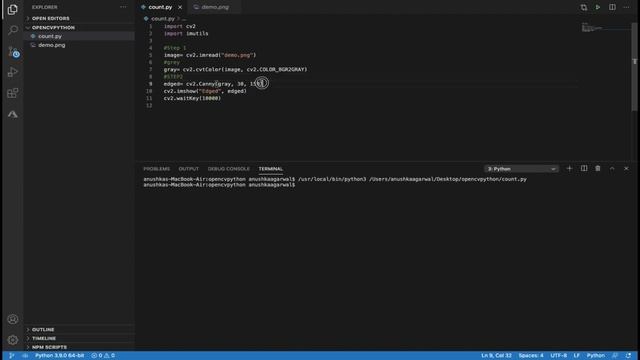Click the terminal prompt input line
This screenshot has width=640, height=360.
click(219, 185)
